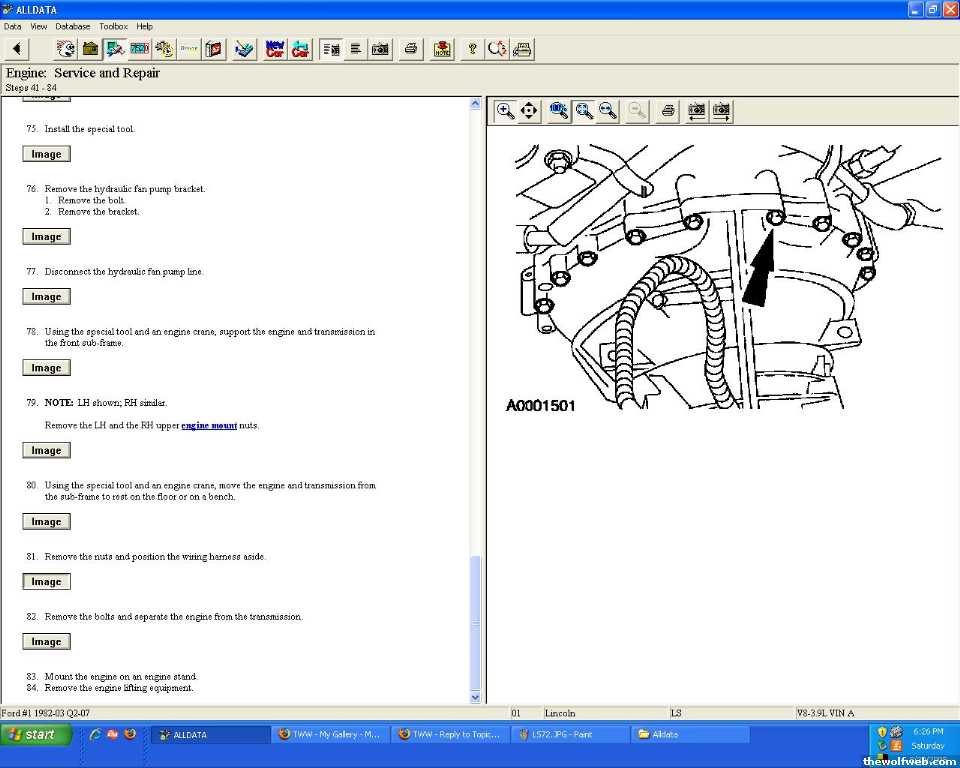Click the back arrow in main toolbar
The width and height of the screenshot is (960, 768).
(x=17, y=49)
